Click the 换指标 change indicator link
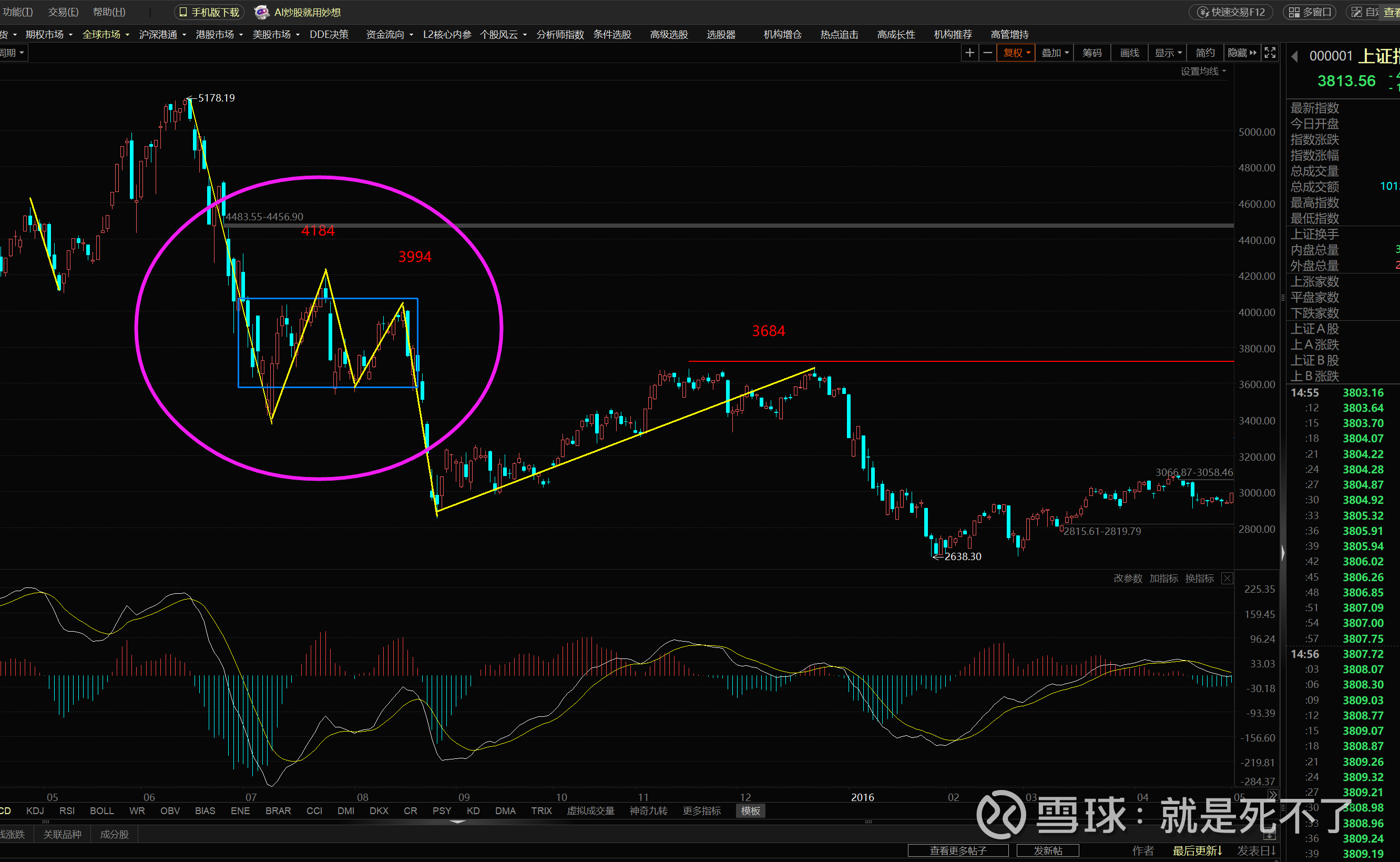 1199,579
